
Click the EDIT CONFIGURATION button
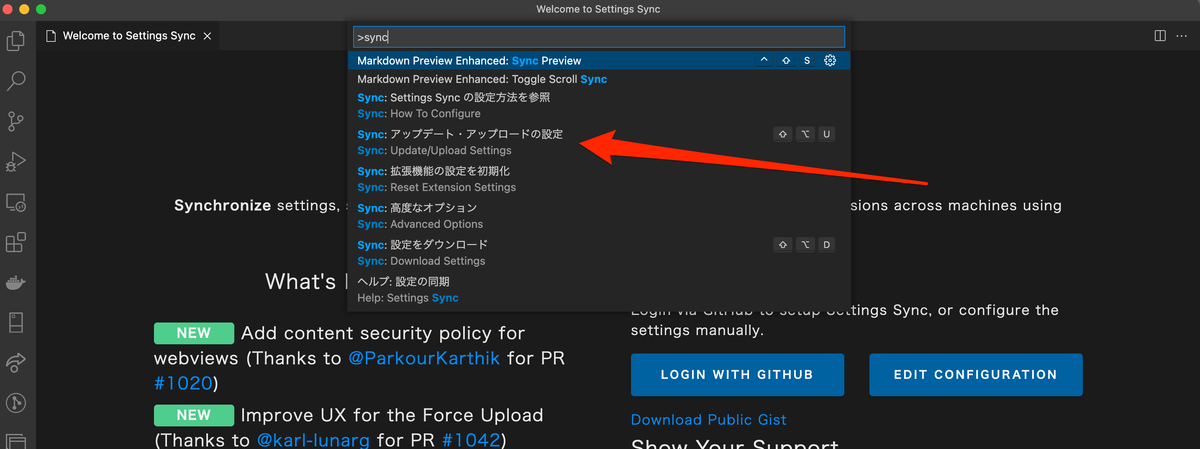(x=976, y=375)
